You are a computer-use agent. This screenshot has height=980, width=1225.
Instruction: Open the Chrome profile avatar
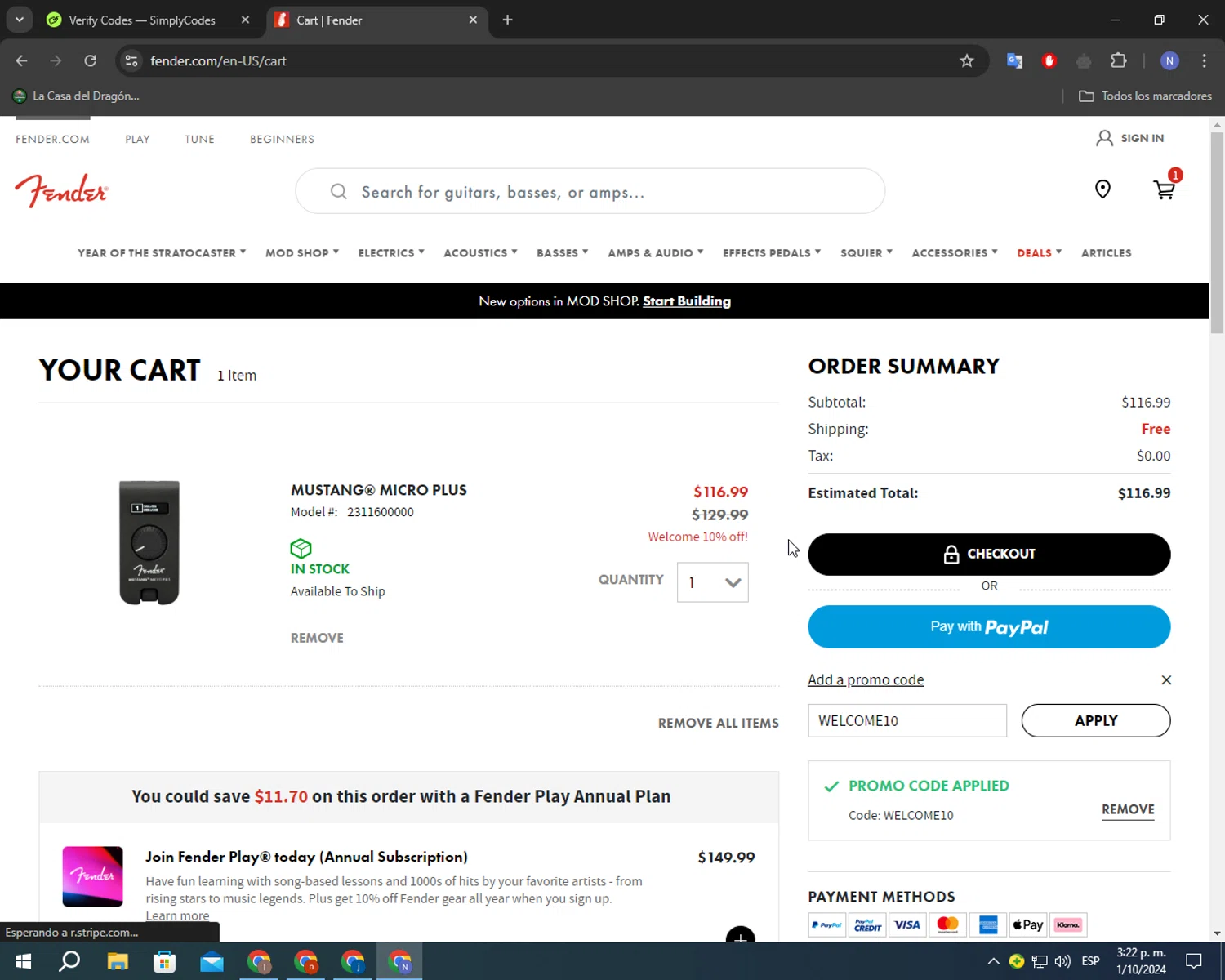pyautogui.click(x=1169, y=60)
